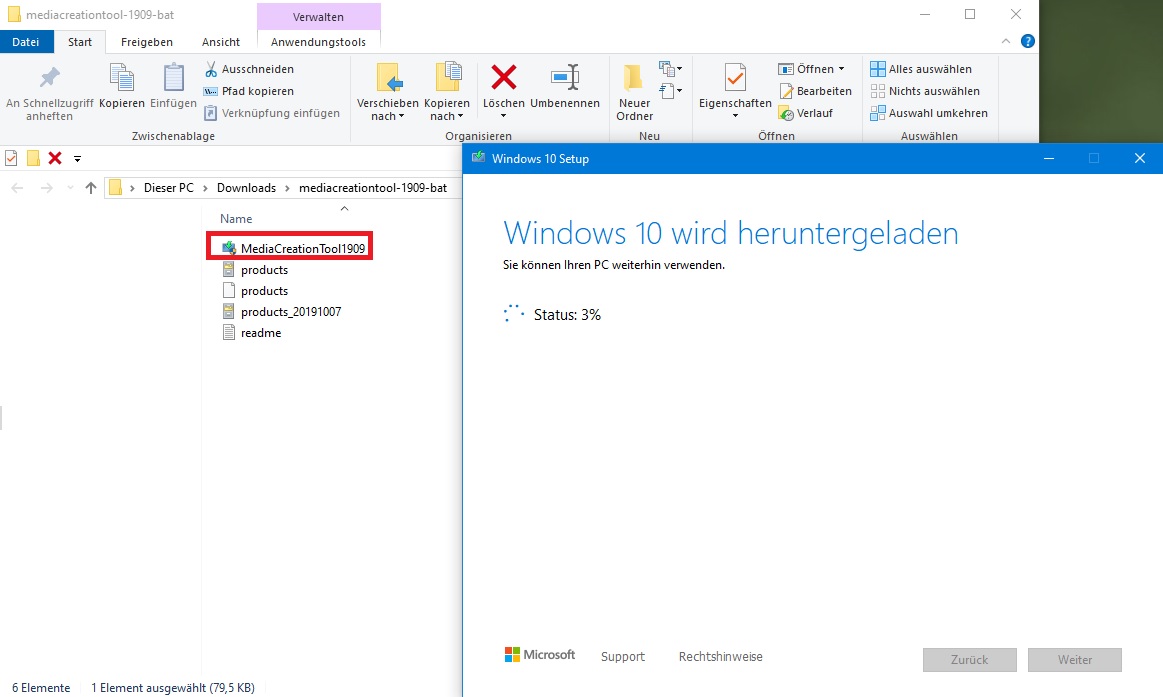Viewport: 1163px width, 697px height.
Task: Create a Neuer Ordner
Action: point(634,93)
